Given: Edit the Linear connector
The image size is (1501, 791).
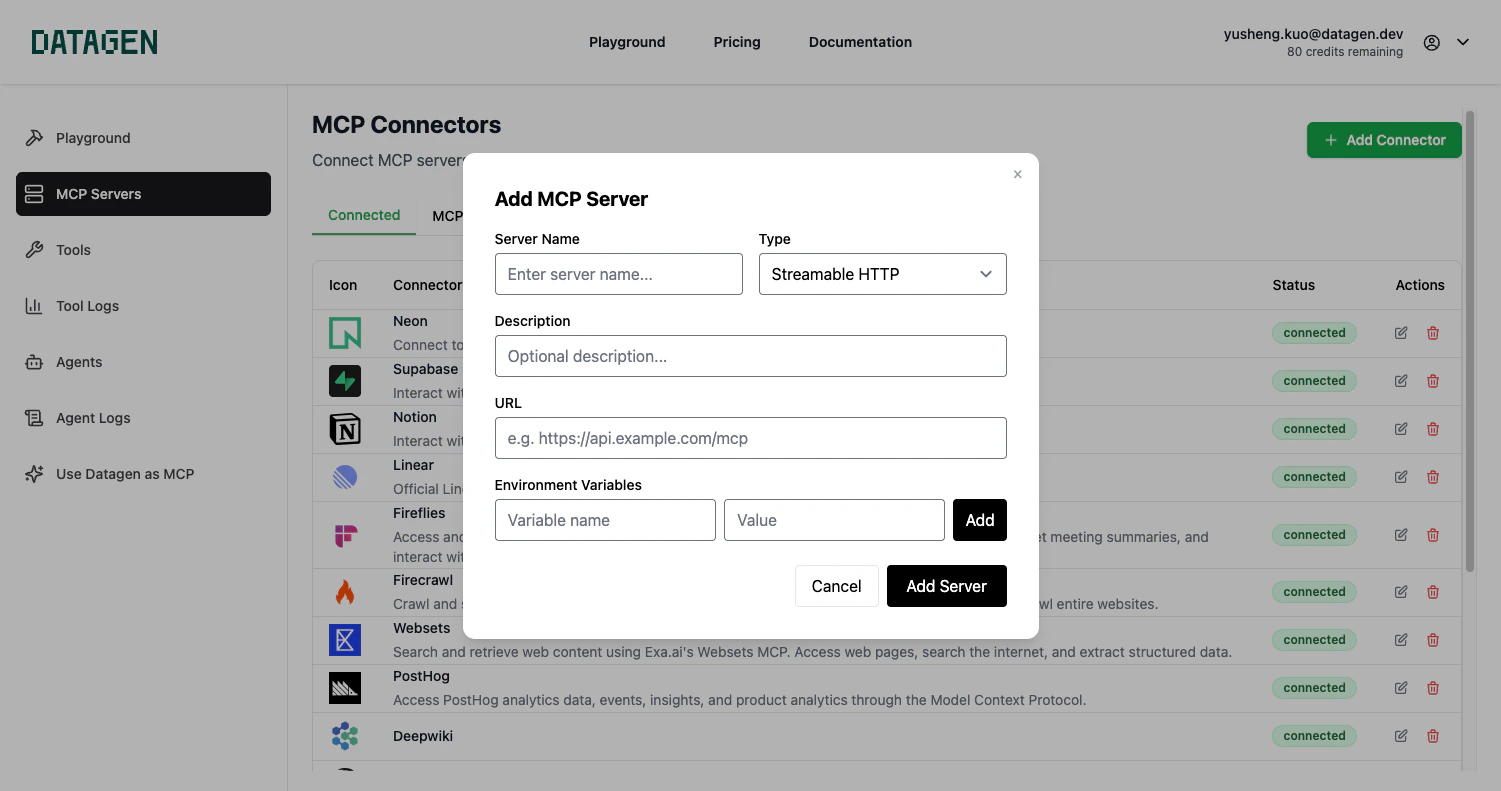Looking at the screenshot, I should click(x=1400, y=476).
